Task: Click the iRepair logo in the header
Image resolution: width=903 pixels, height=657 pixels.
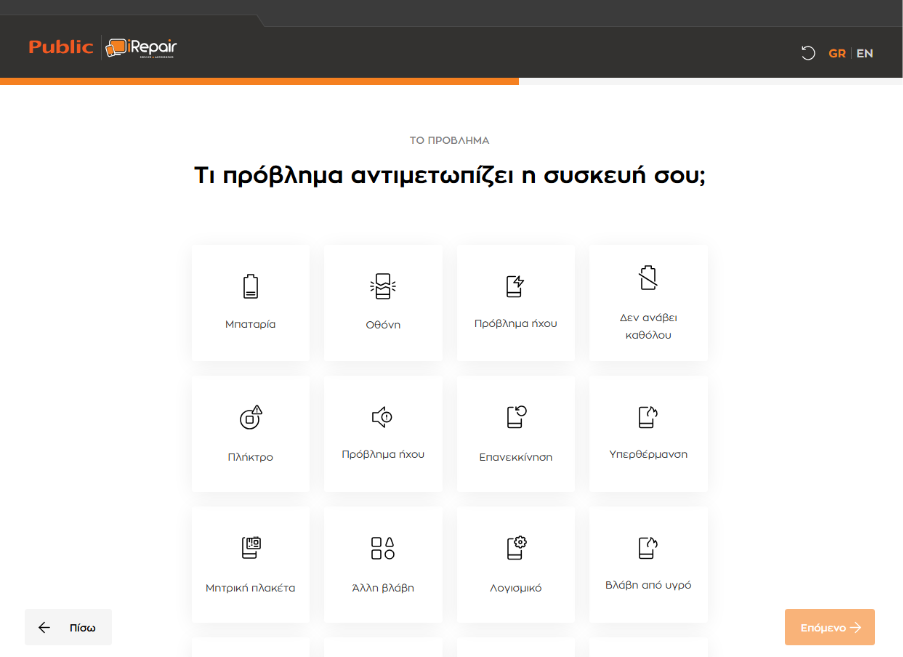Action: (x=141, y=48)
